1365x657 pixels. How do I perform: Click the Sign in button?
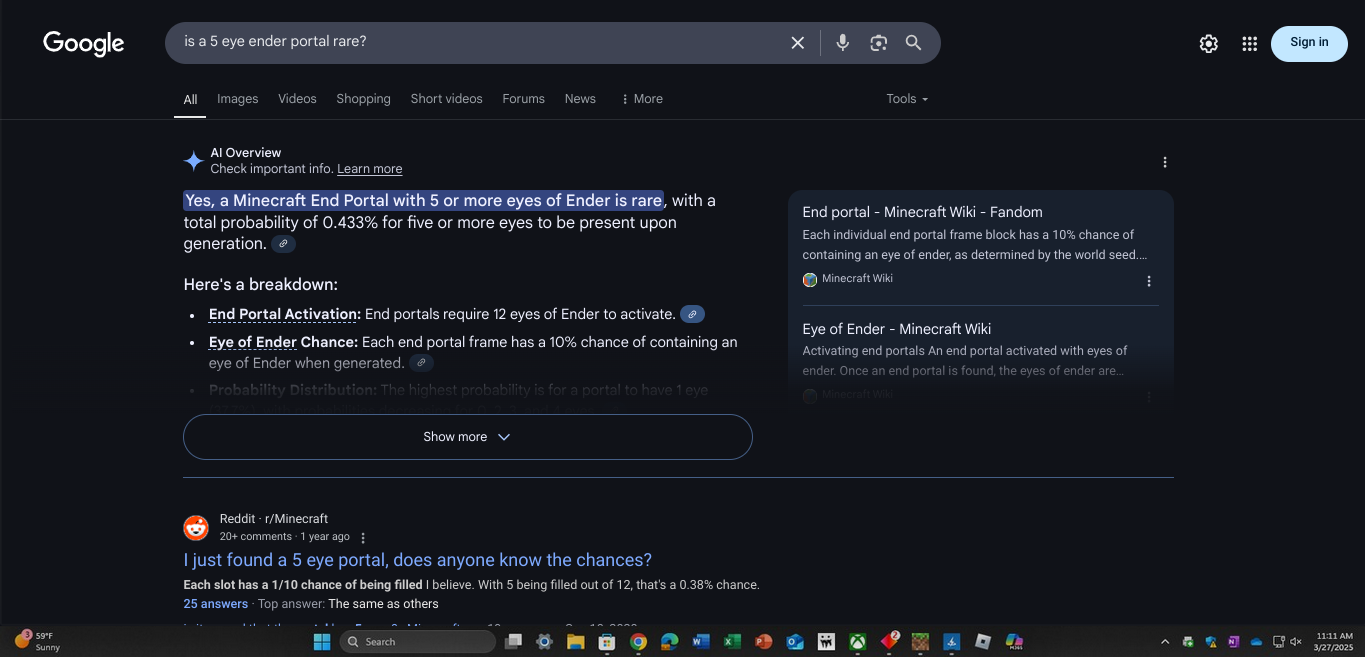pos(1309,43)
